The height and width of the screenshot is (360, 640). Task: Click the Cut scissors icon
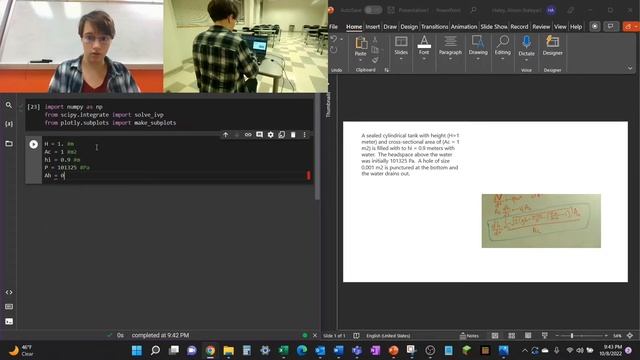[375, 40]
